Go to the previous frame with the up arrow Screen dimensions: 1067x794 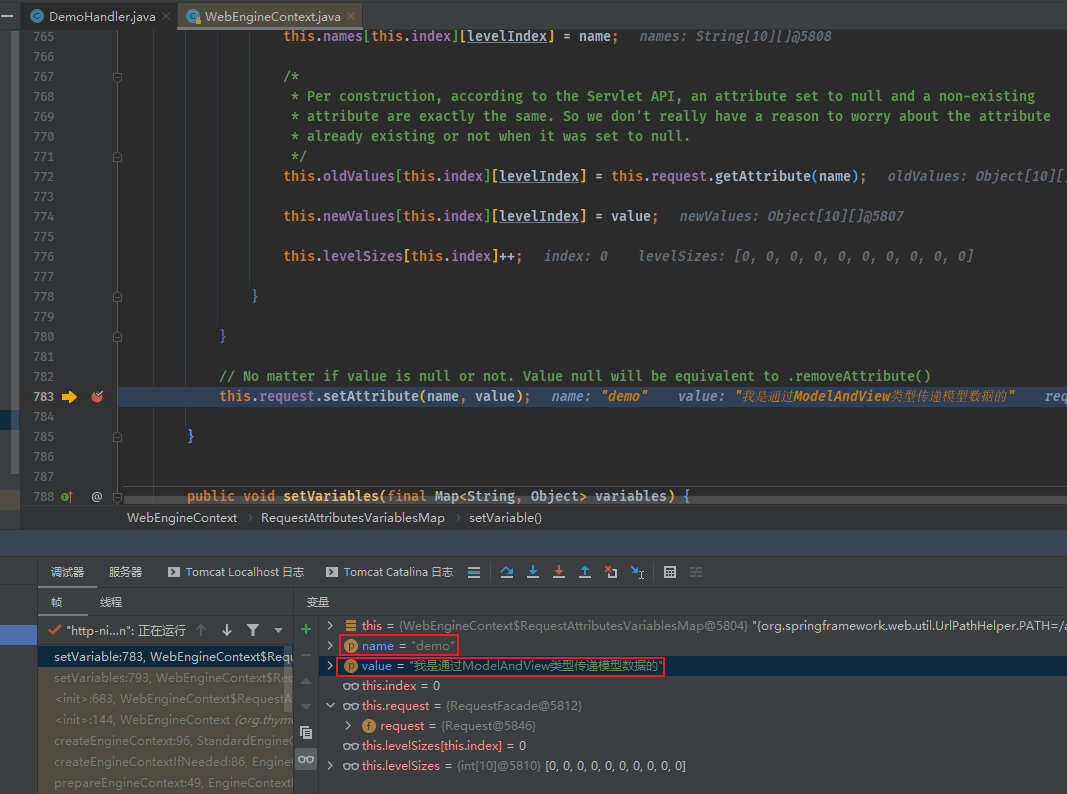(201, 630)
